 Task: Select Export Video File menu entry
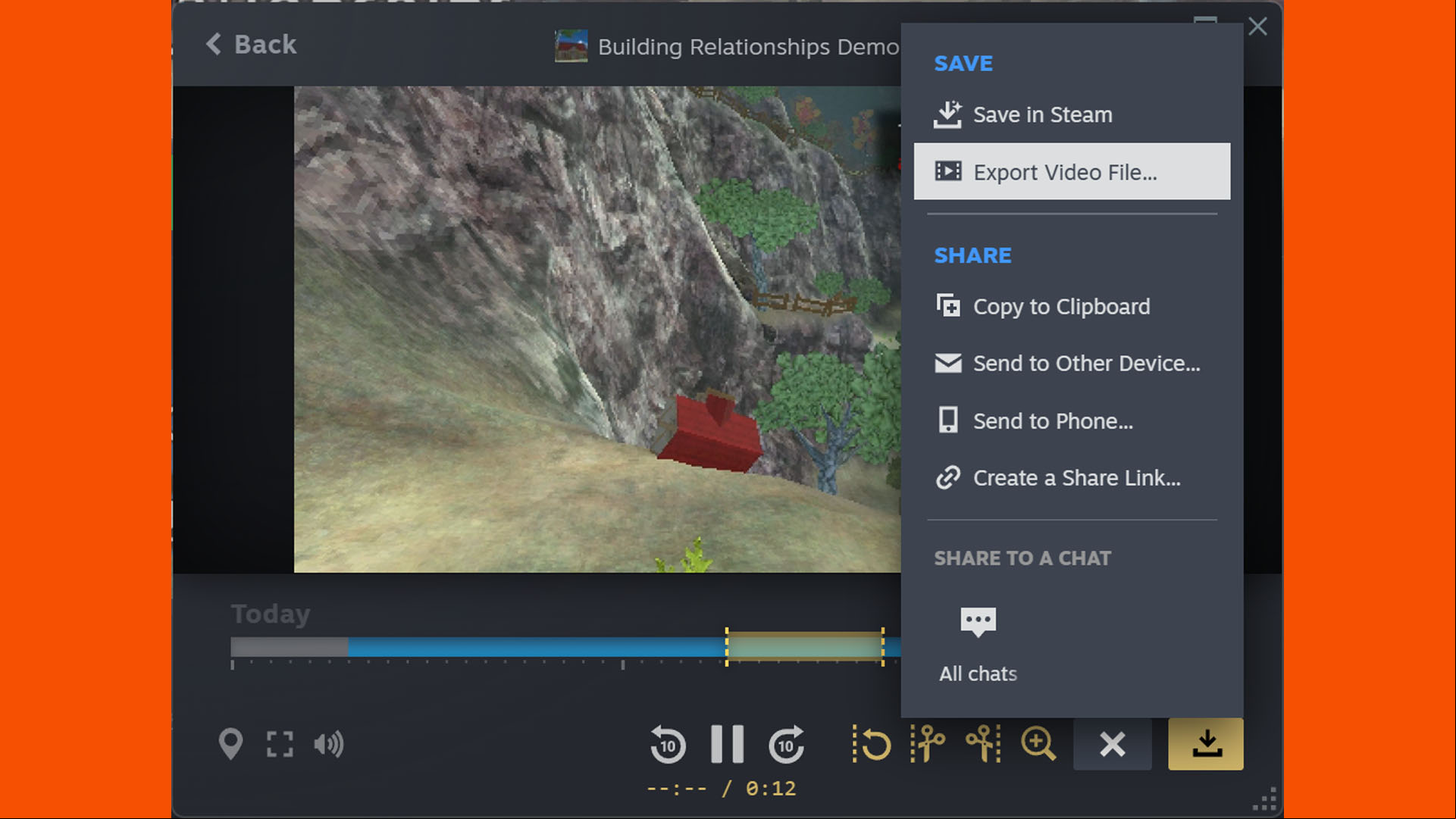(1072, 172)
